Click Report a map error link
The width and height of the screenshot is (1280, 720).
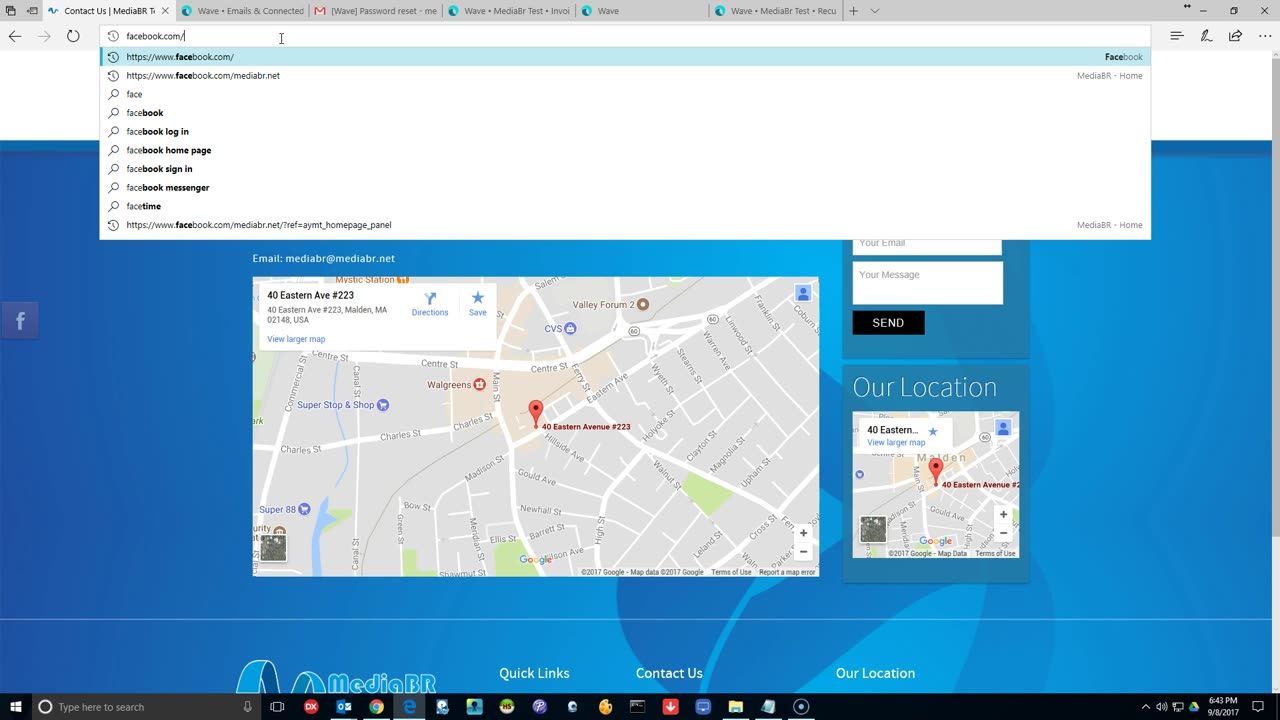tap(787, 572)
